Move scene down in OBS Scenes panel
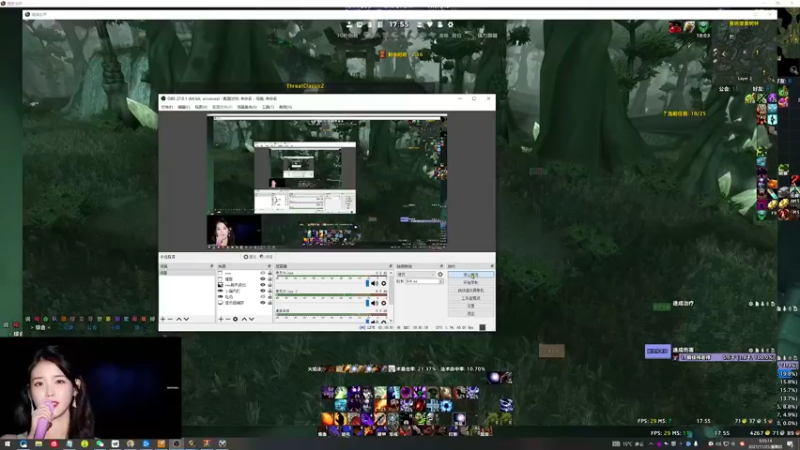The height and width of the screenshot is (450, 800). coord(186,319)
